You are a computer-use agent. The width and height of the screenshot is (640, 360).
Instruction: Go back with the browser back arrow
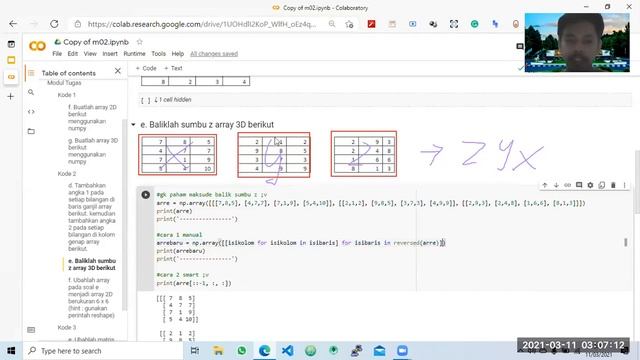click(x=13, y=24)
